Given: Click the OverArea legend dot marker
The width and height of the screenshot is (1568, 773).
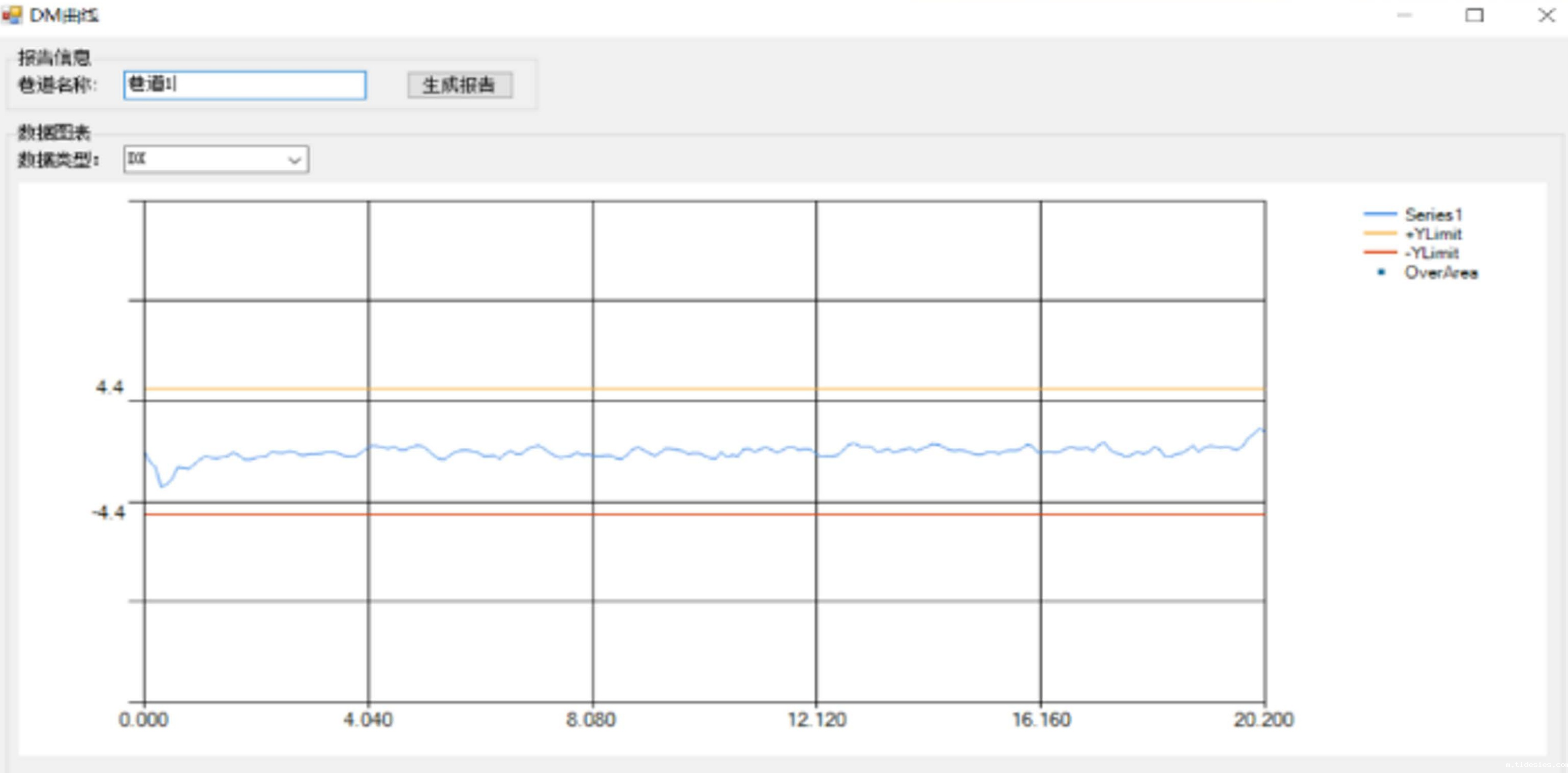Looking at the screenshot, I should pos(1381,272).
